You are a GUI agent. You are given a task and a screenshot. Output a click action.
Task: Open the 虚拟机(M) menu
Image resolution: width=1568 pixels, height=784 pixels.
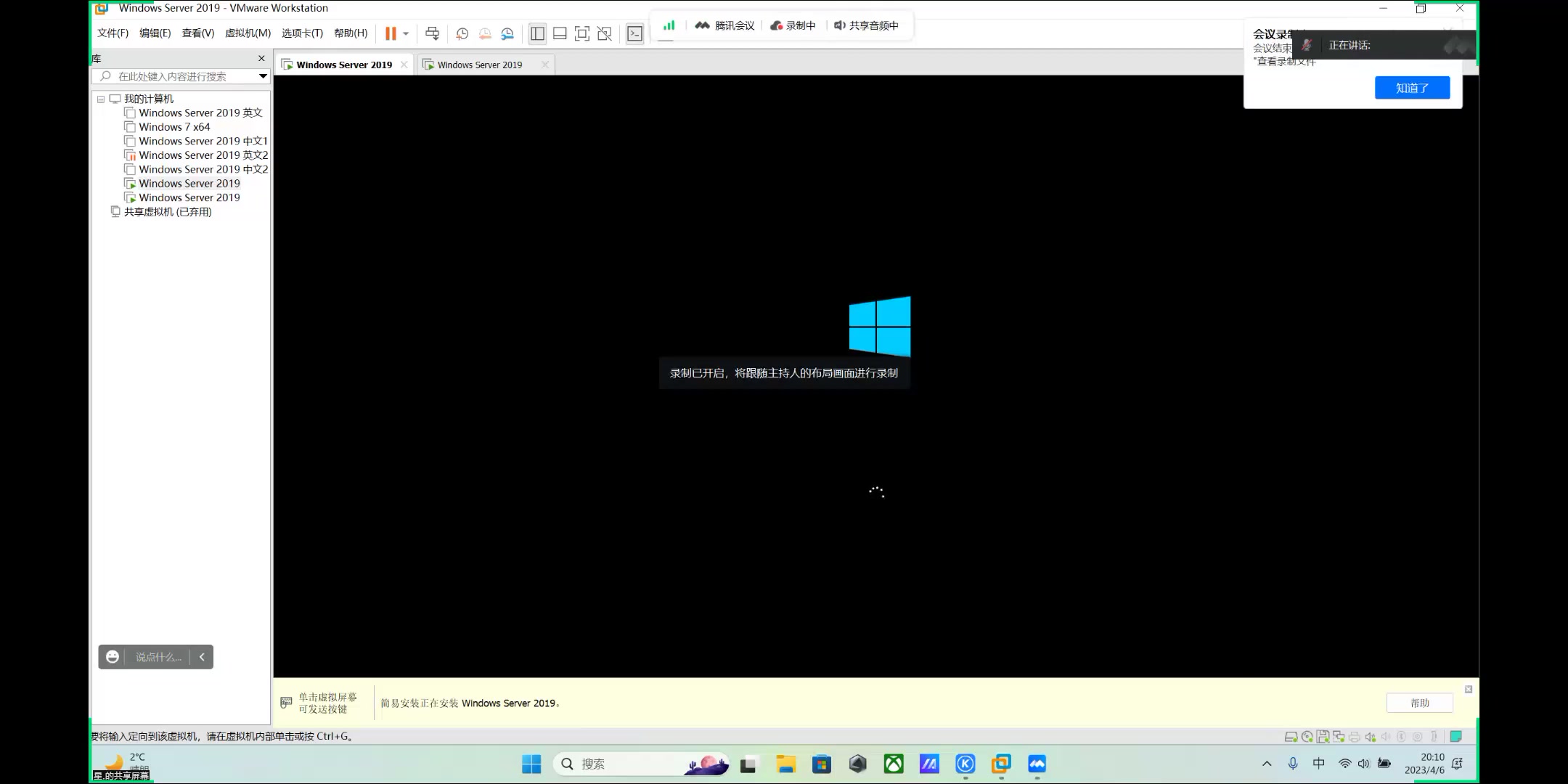248,33
